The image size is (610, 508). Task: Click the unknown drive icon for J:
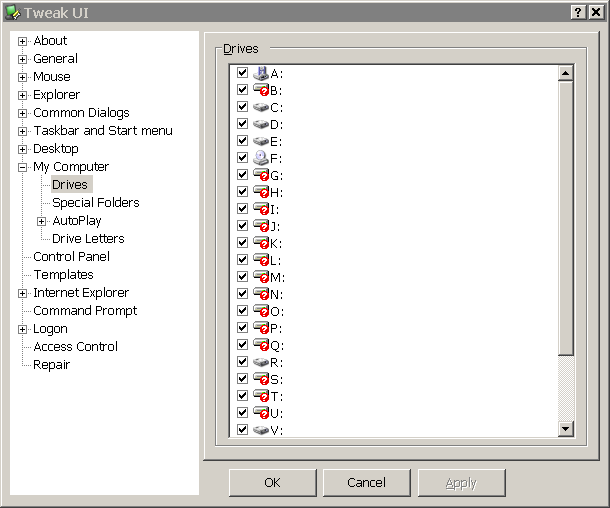[261, 226]
